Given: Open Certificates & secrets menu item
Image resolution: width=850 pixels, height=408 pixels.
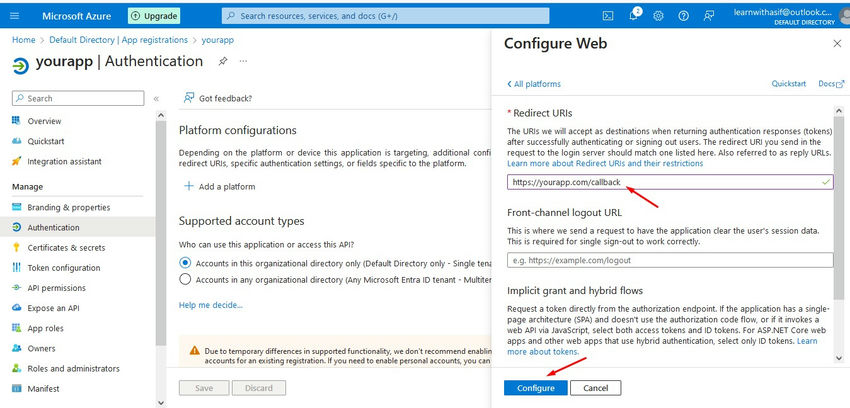Looking at the screenshot, I should click(x=66, y=247).
